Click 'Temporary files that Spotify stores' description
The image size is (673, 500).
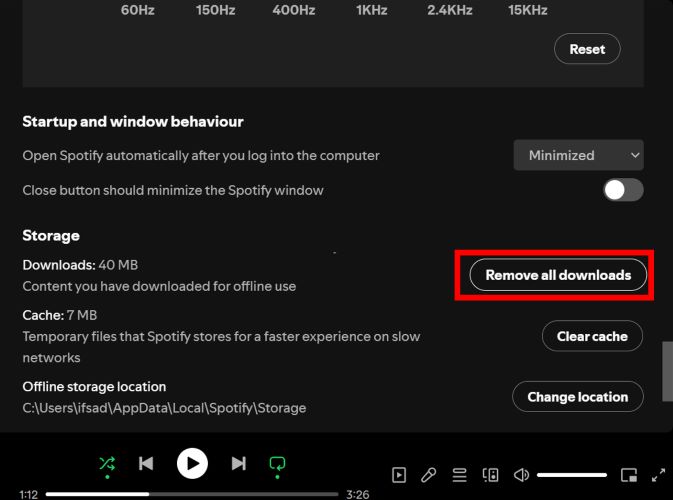point(221,347)
